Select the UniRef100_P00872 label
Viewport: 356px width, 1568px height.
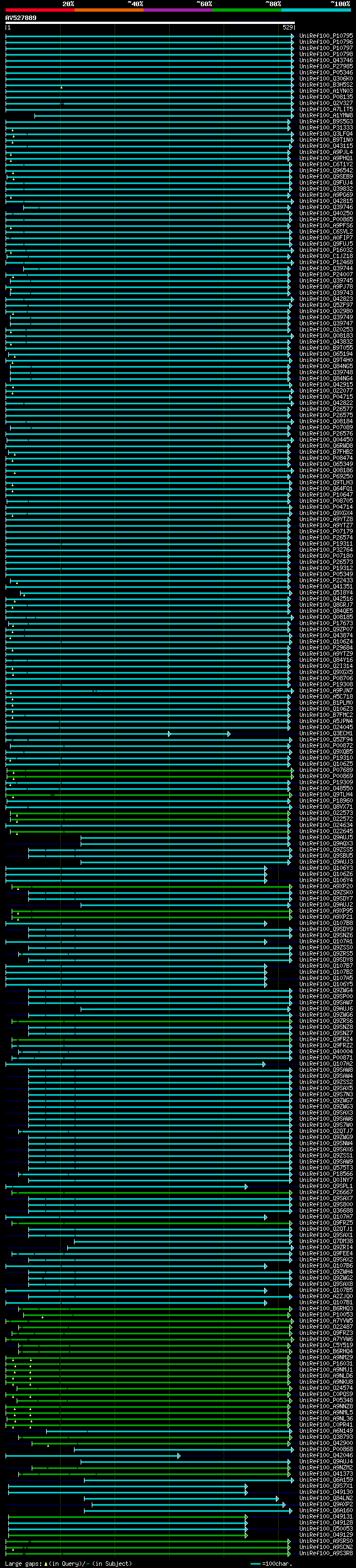[326, 746]
